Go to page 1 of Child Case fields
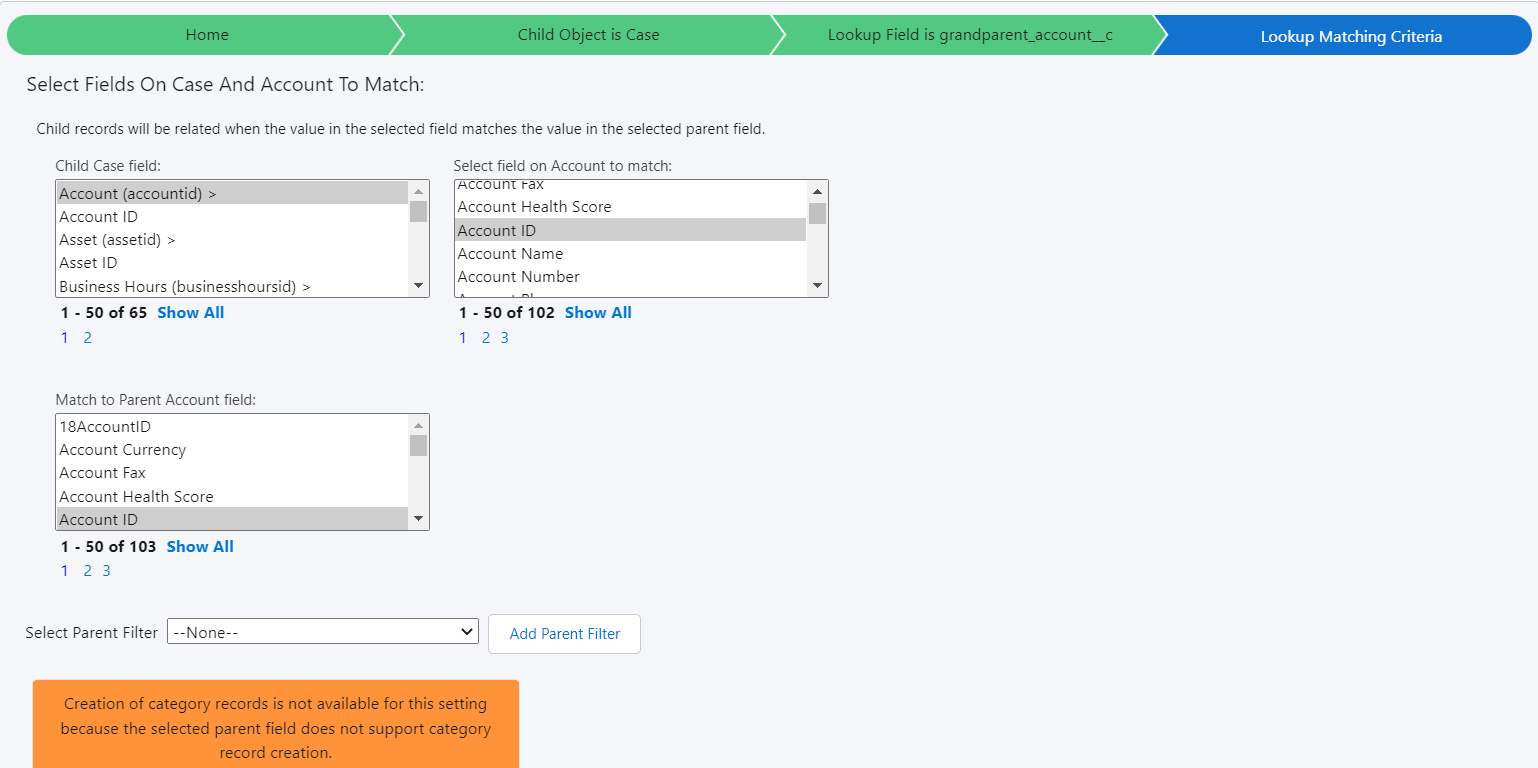 (65, 337)
